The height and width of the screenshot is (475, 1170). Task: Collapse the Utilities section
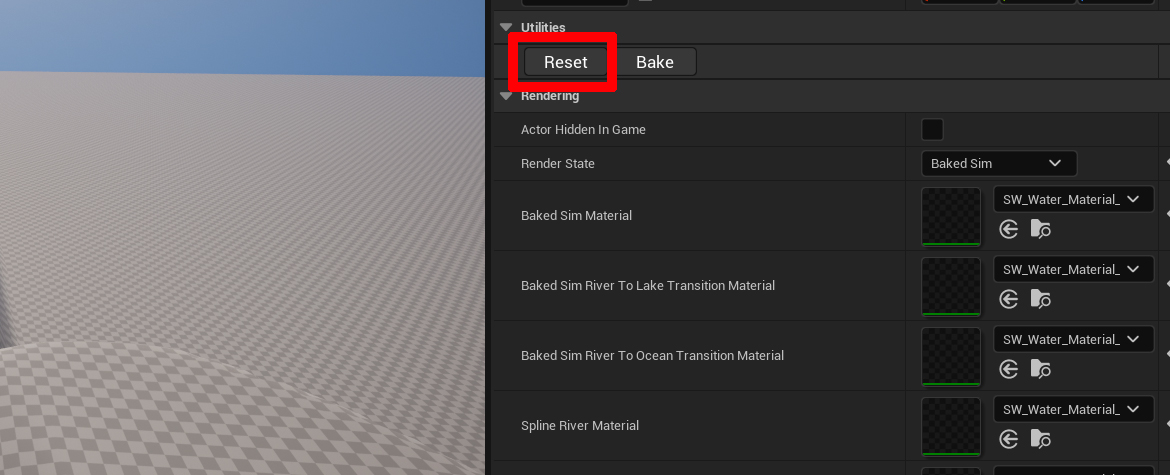click(x=506, y=28)
